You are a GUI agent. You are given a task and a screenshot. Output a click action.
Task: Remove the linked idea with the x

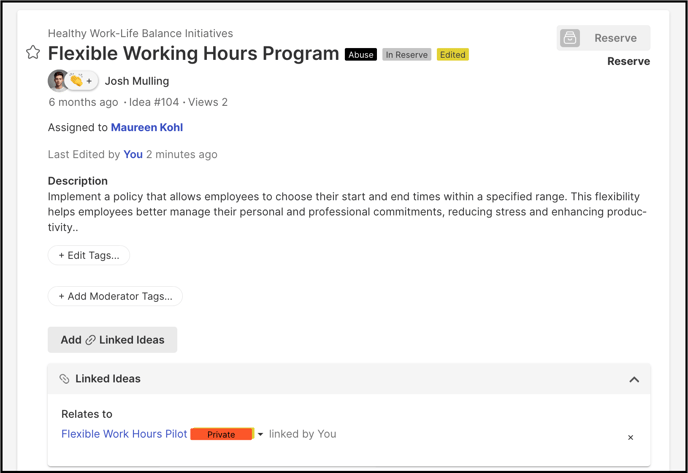tap(630, 437)
